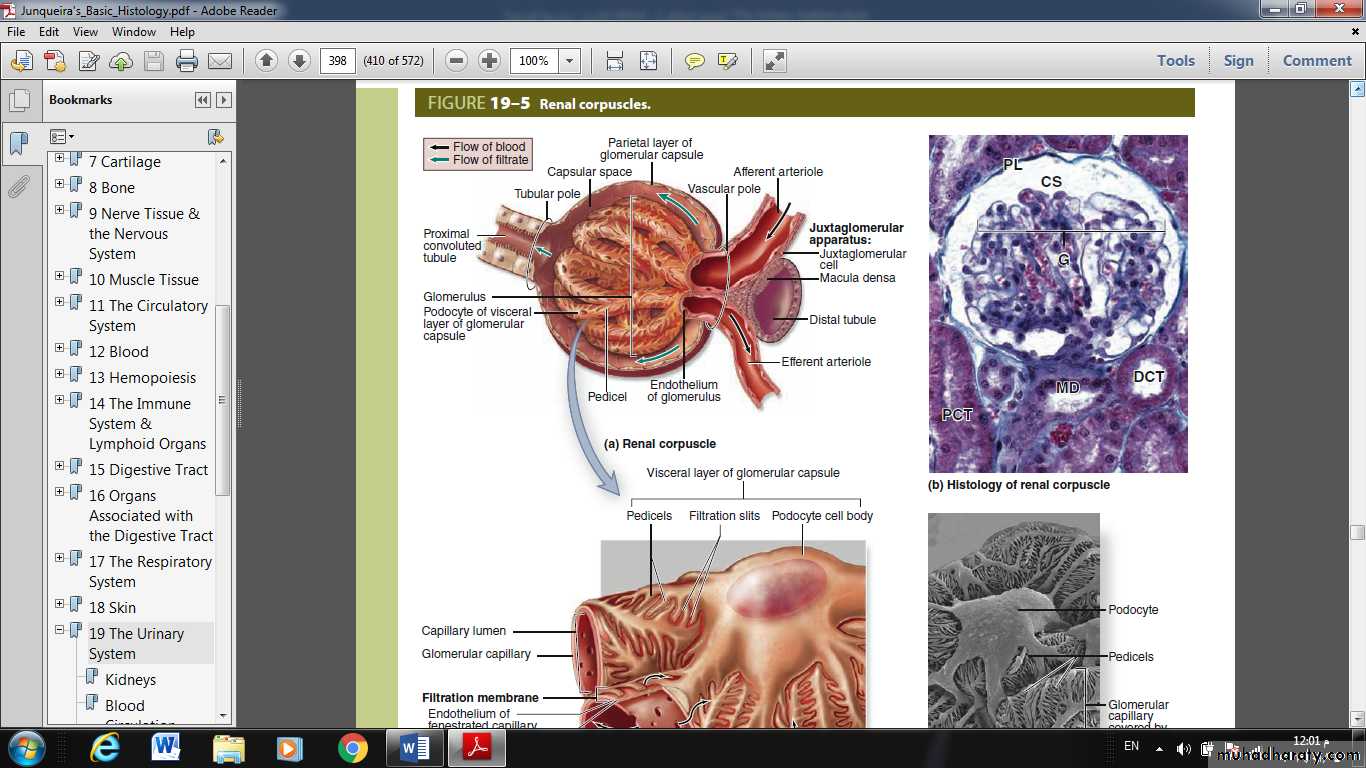The image size is (1366, 768).
Task: Open the Tools pane
Action: point(1176,61)
